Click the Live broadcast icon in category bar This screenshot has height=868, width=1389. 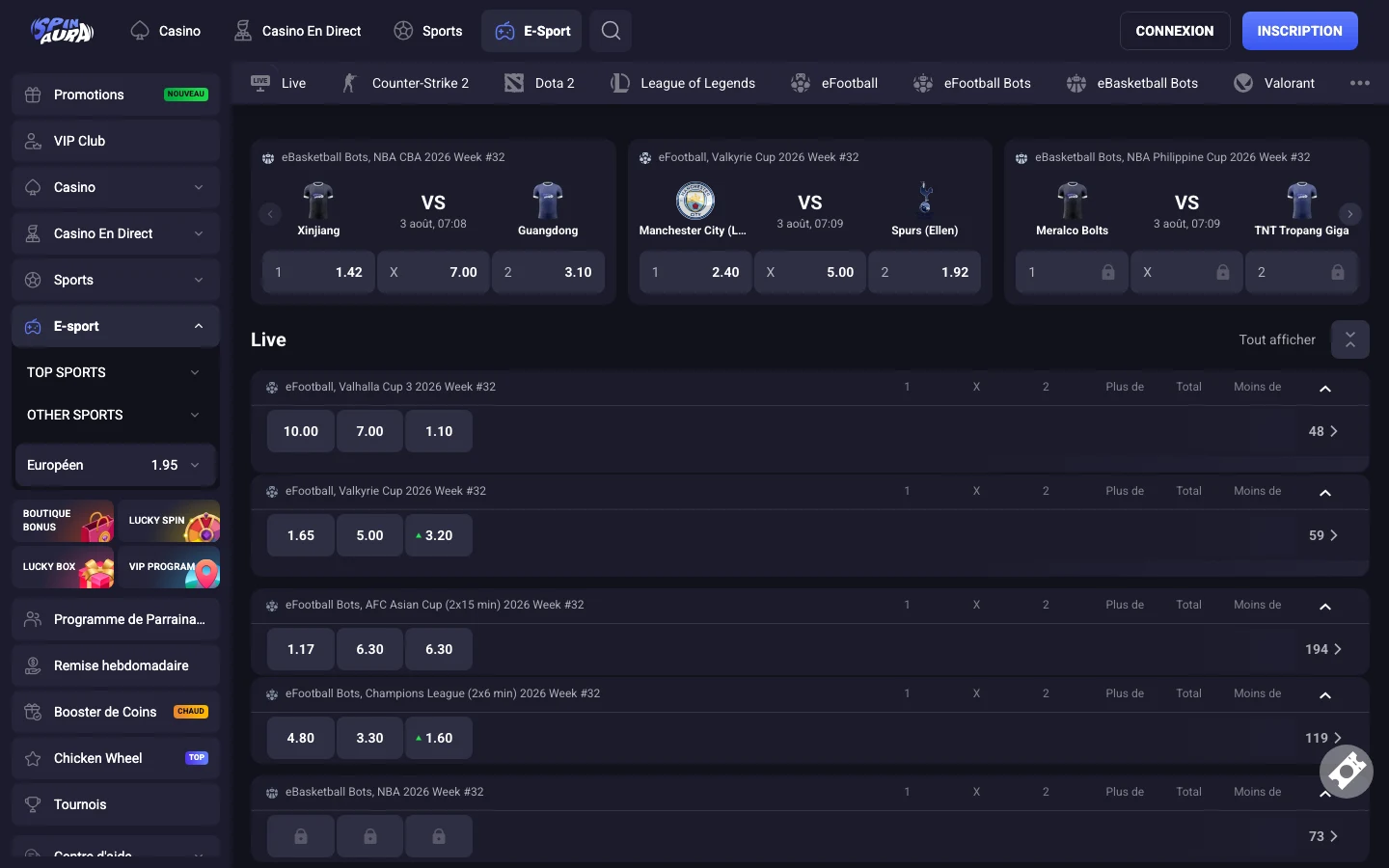[x=260, y=83]
